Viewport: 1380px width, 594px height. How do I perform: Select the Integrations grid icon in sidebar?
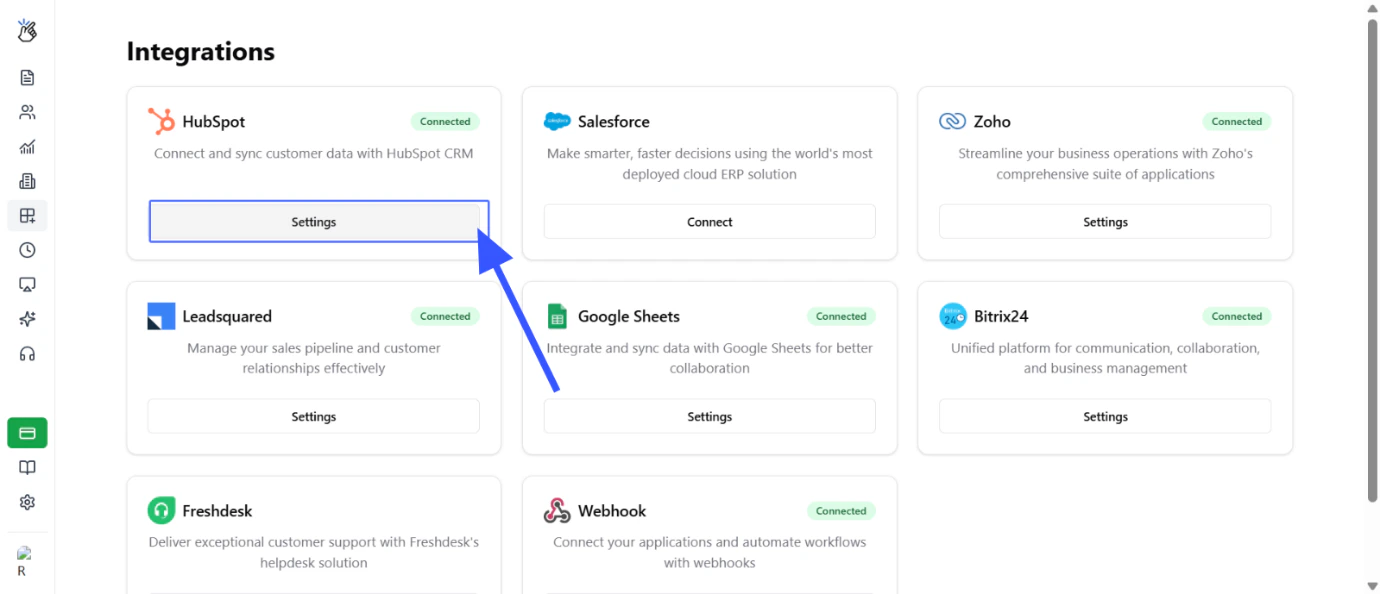tap(26, 215)
